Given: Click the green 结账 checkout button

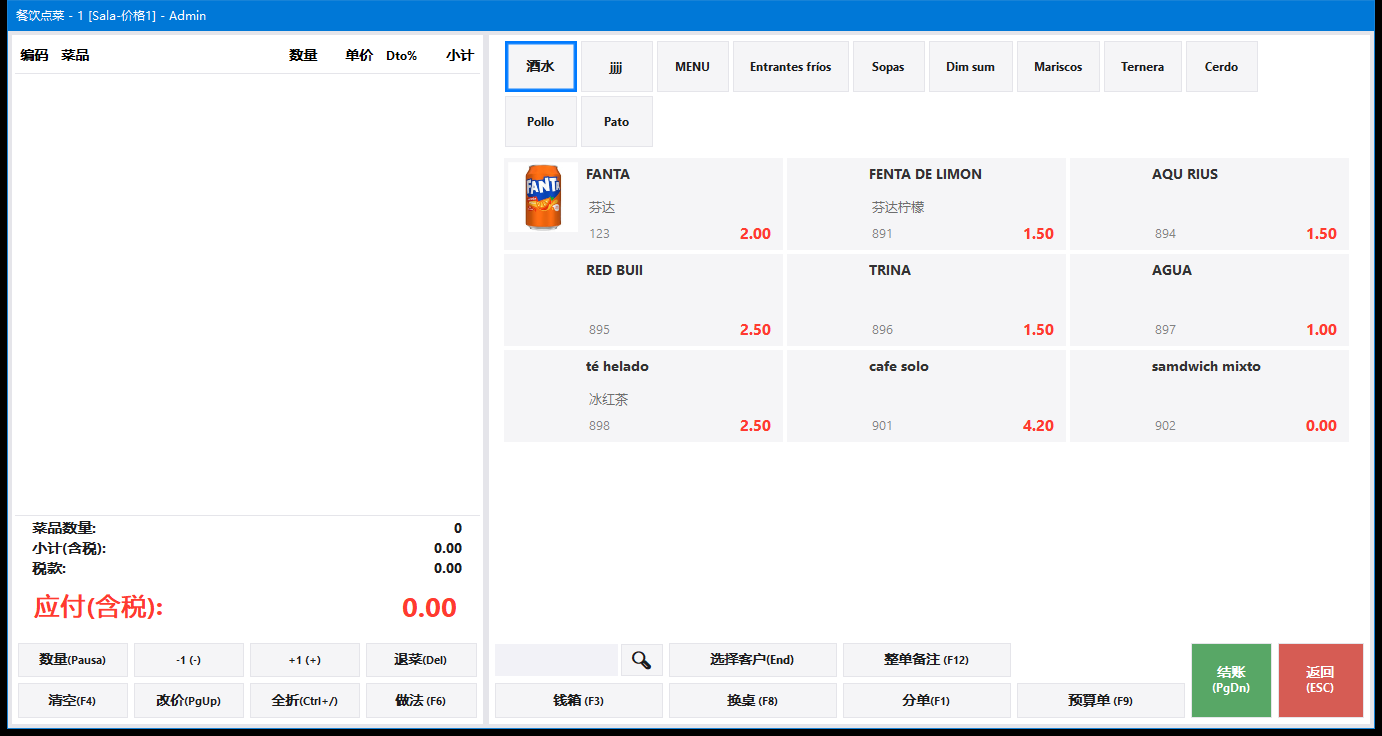Looking at the screenshot, I should [x=1231, y=680].
